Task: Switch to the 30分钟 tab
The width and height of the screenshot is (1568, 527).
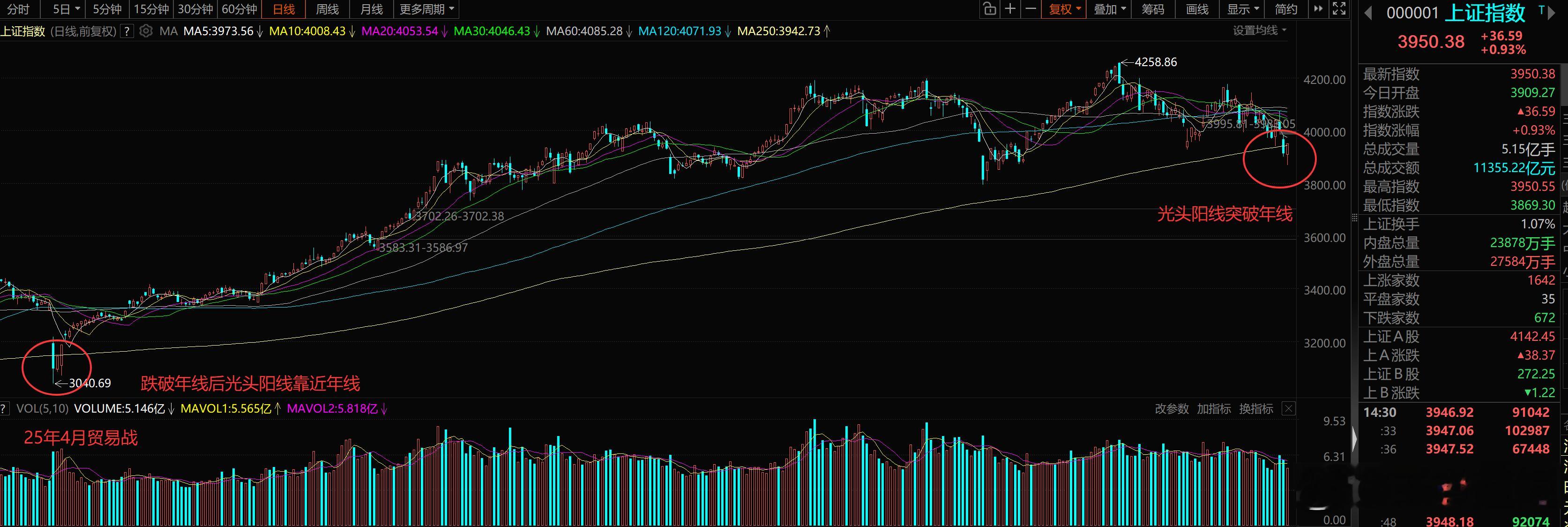Action: [195, 9]
